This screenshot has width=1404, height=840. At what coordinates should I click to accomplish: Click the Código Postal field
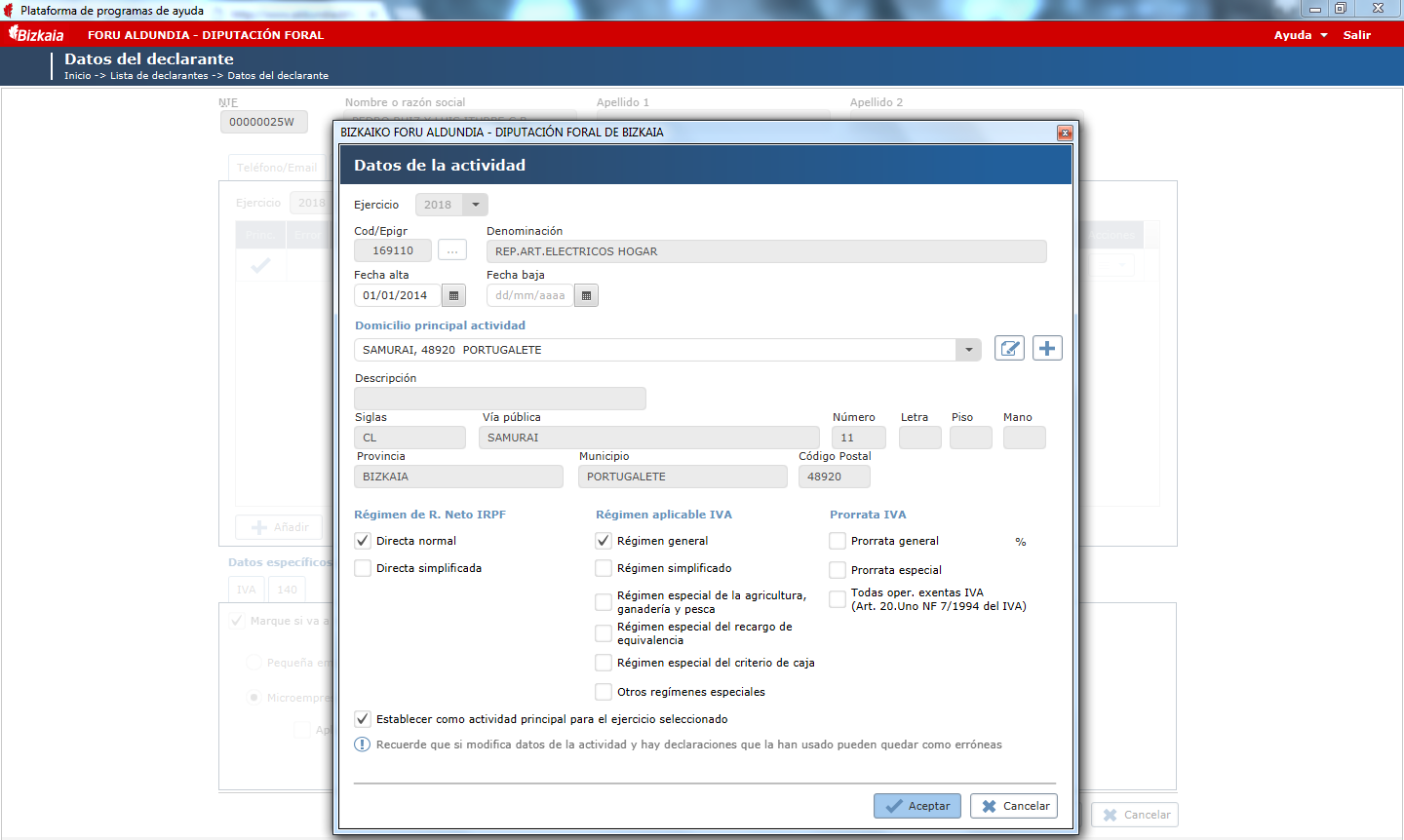(835, 477)
